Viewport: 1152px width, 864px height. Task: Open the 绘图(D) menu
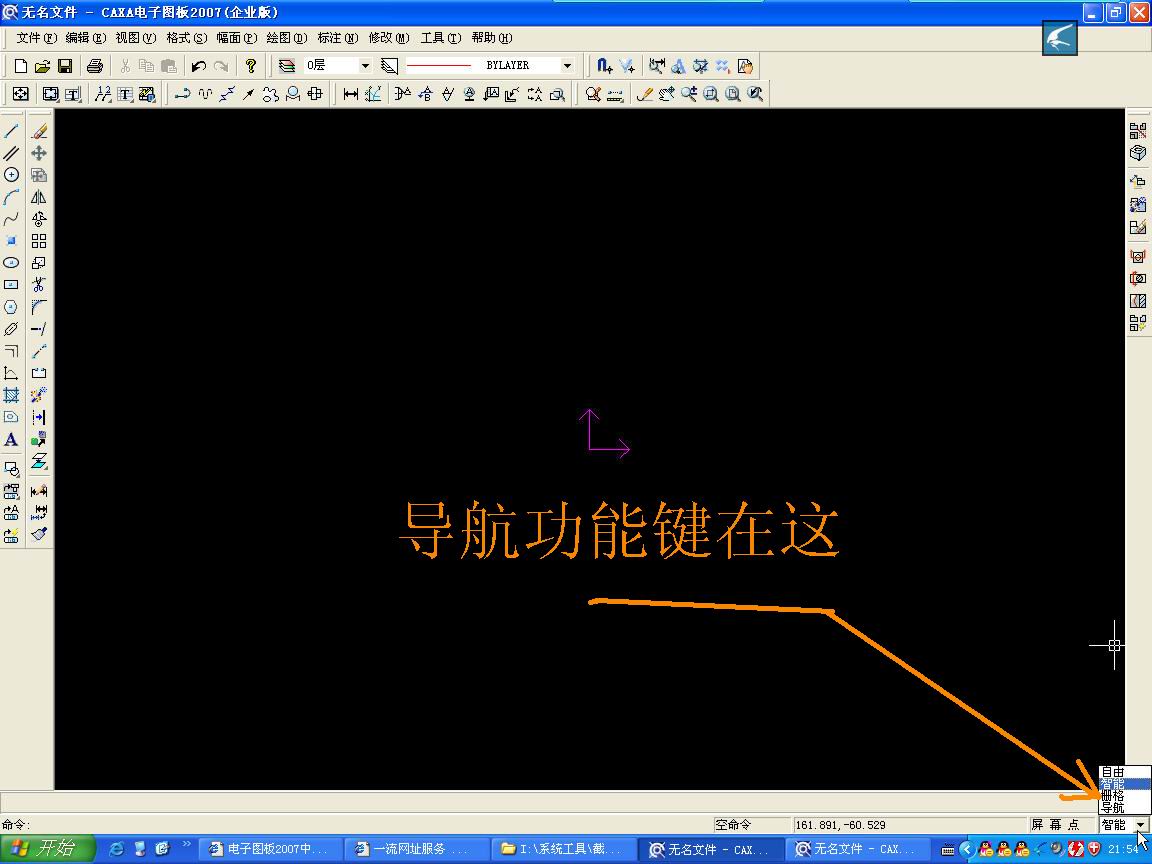click(x=287, y=37)
